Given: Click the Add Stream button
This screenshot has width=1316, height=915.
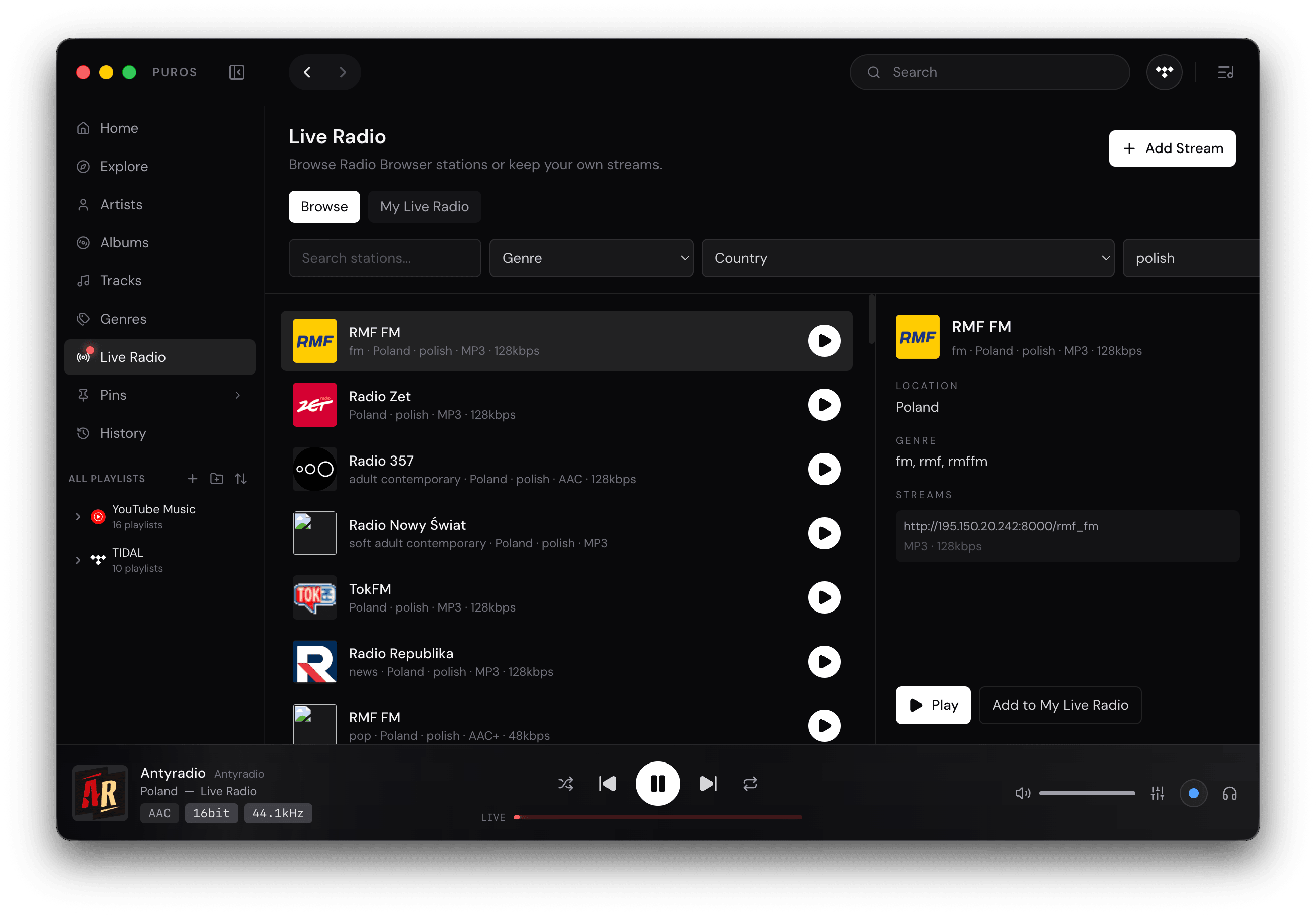Looking at the screenshot, I should coord(1172,148).
